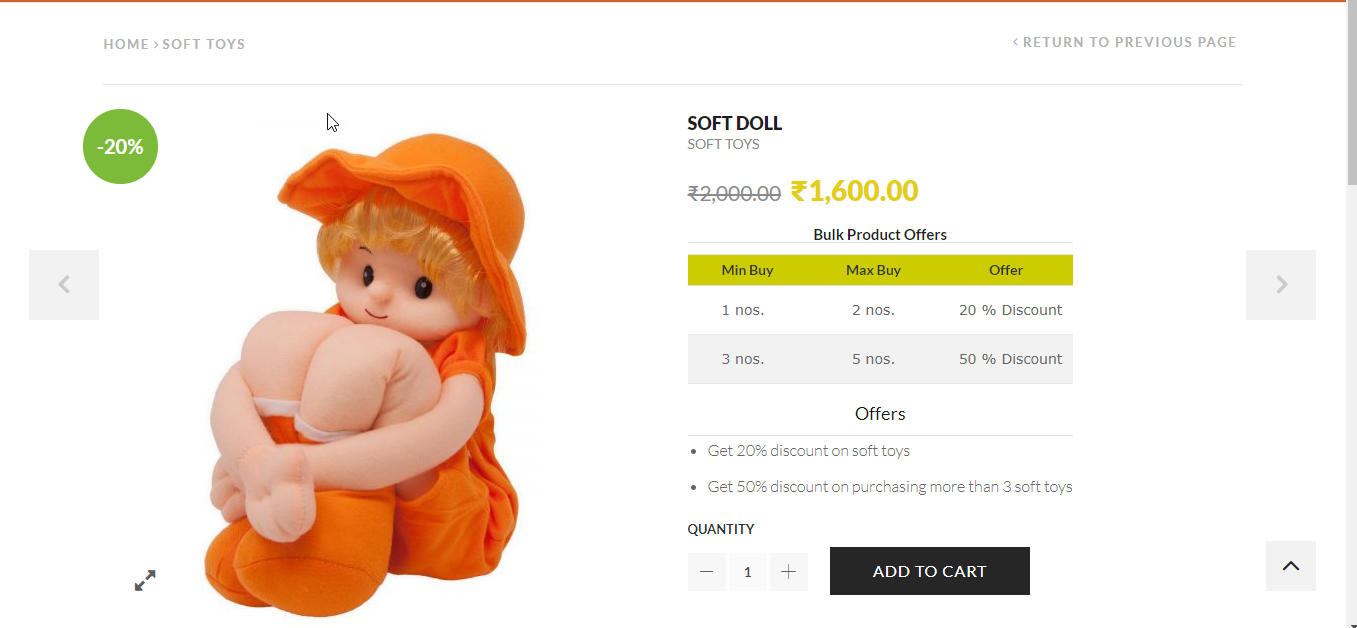Click the -20% discount badge
This screenshot has height=628, width=1357.
click(120, 147)
